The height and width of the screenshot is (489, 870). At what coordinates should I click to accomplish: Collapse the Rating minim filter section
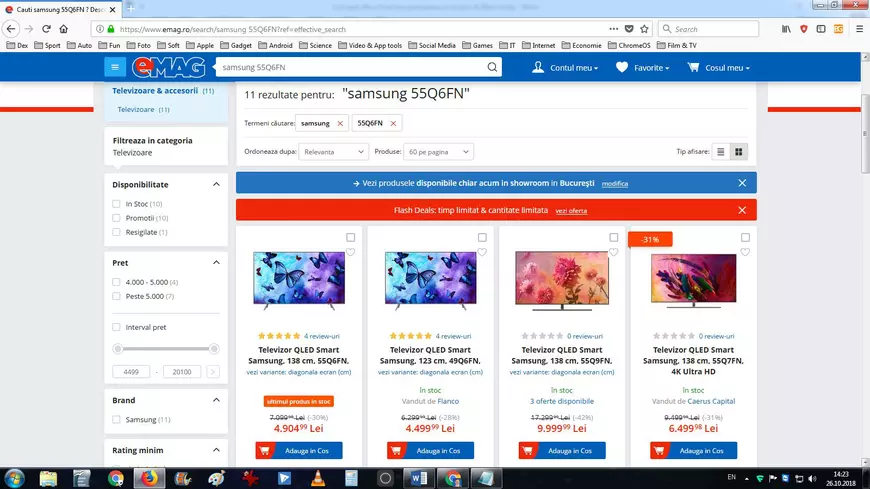click(x=216, y=450)
